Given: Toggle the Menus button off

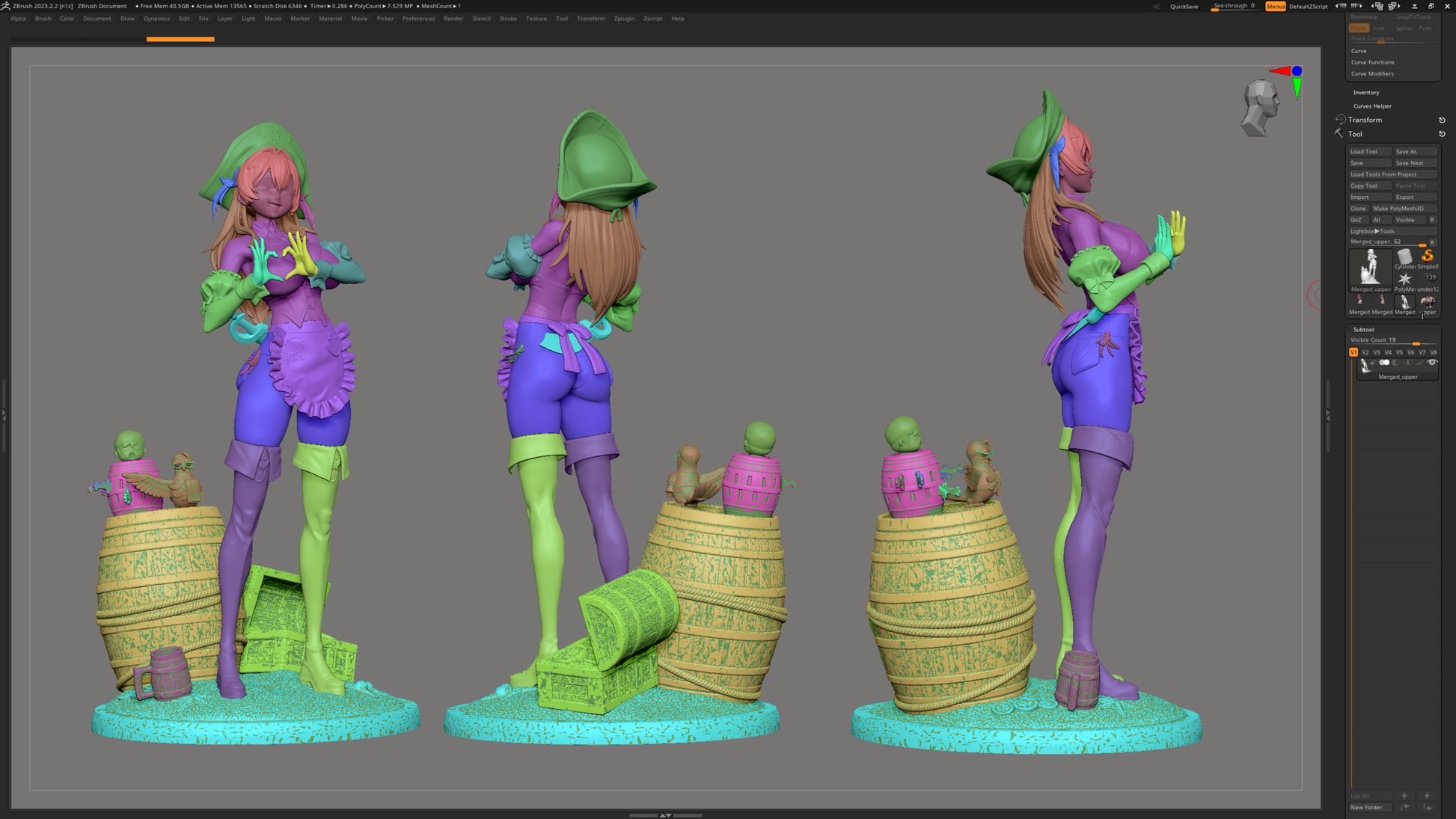Looking at the screenshot, I should [x=1275, y=6].
